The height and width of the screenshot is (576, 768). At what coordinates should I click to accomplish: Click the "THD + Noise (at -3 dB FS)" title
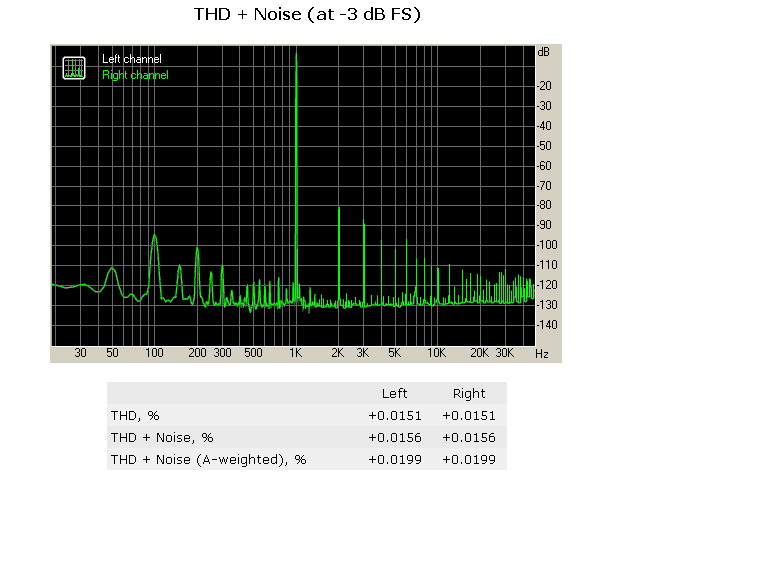[x=307, y=14]
